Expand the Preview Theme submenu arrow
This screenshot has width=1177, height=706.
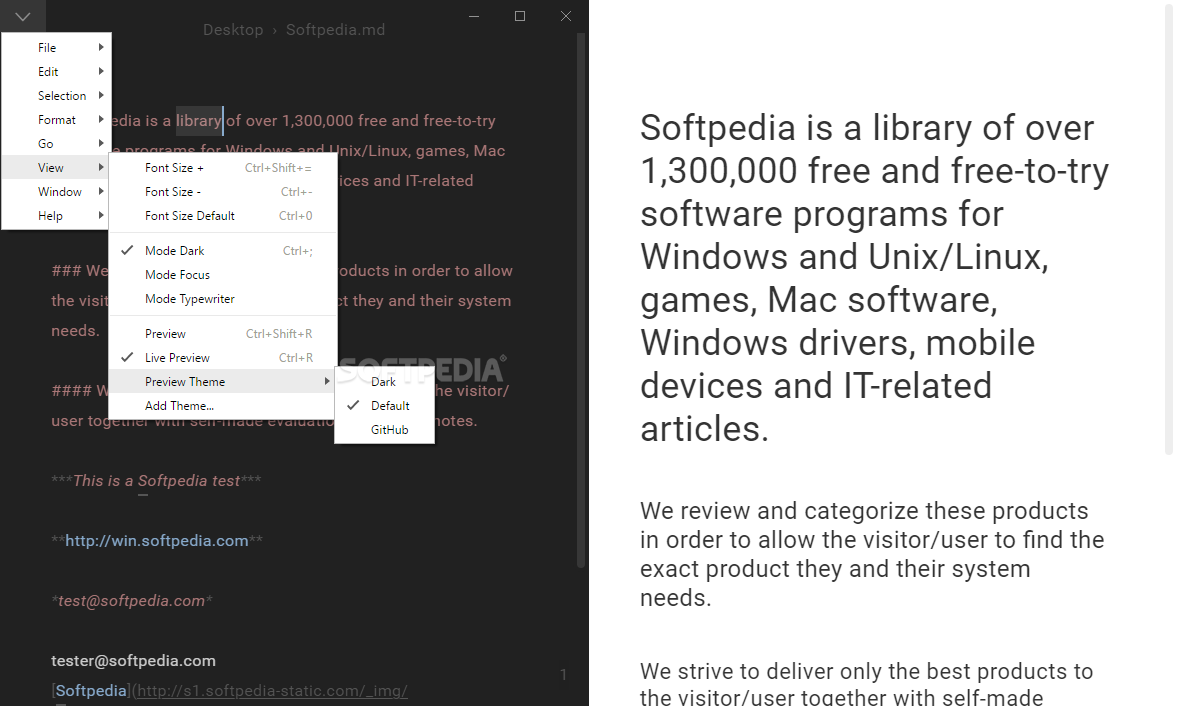[327, 381]
